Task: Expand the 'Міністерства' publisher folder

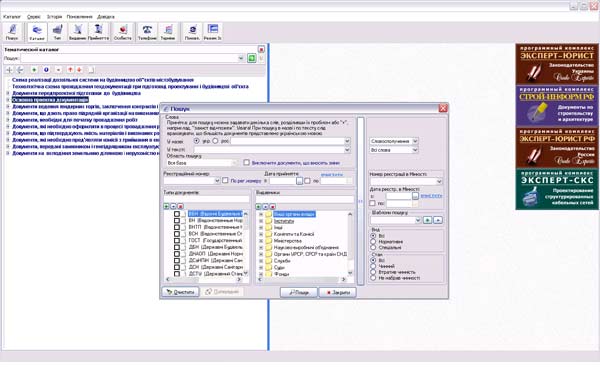Action: [261, 241]
